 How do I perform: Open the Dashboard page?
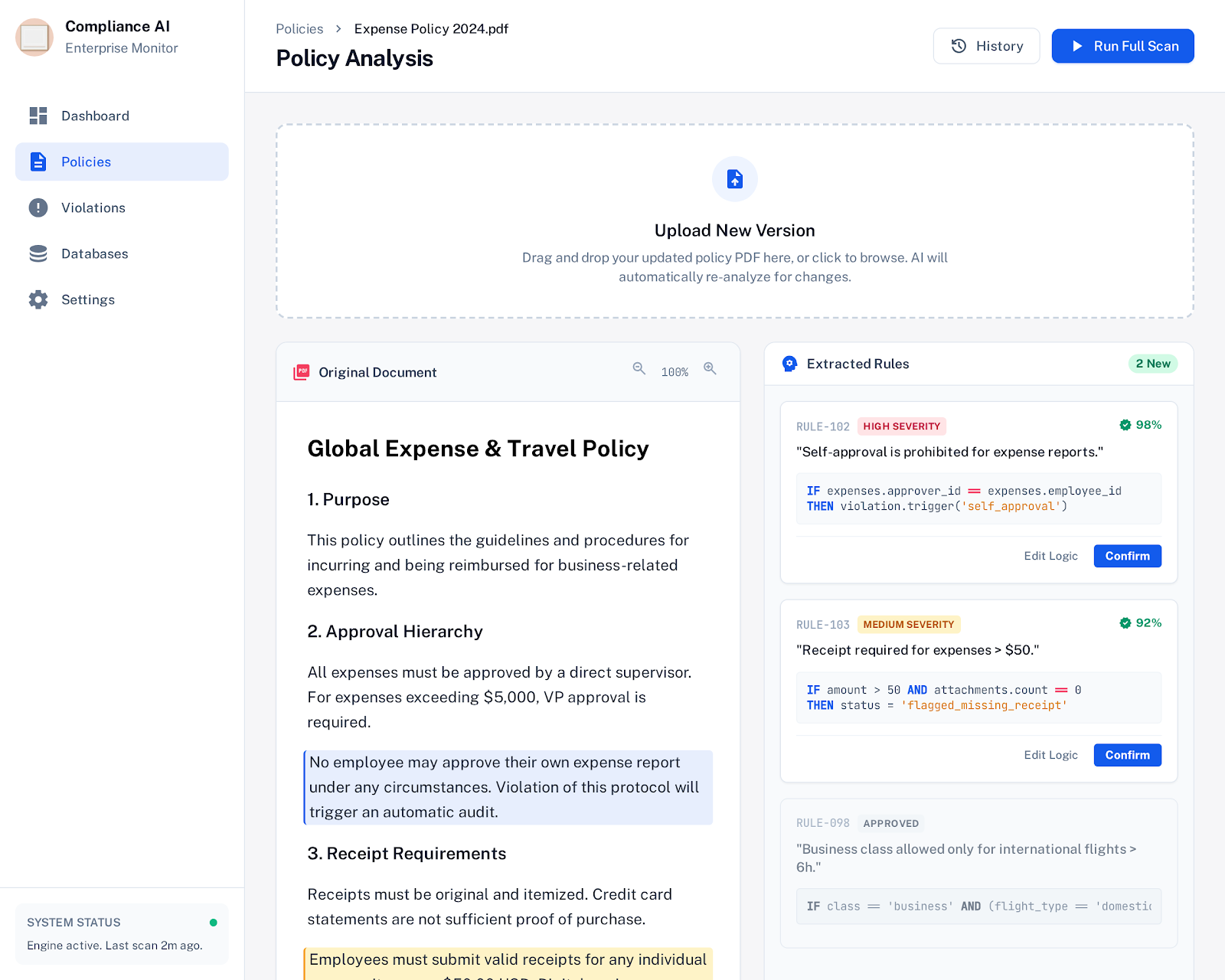(95, 116)
